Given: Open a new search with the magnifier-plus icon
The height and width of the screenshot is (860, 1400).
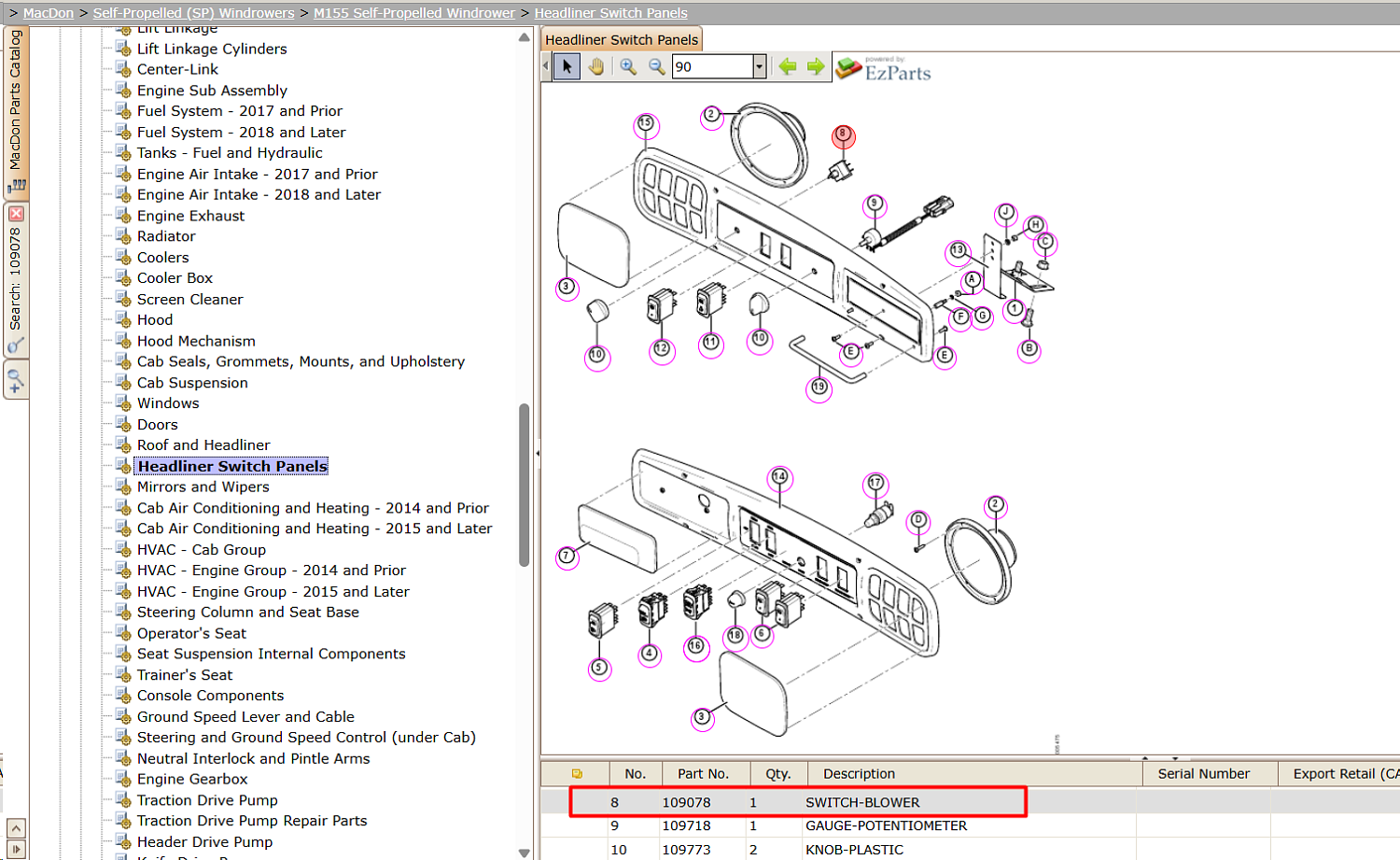Looking at the screenshot, I should [16, 381].
